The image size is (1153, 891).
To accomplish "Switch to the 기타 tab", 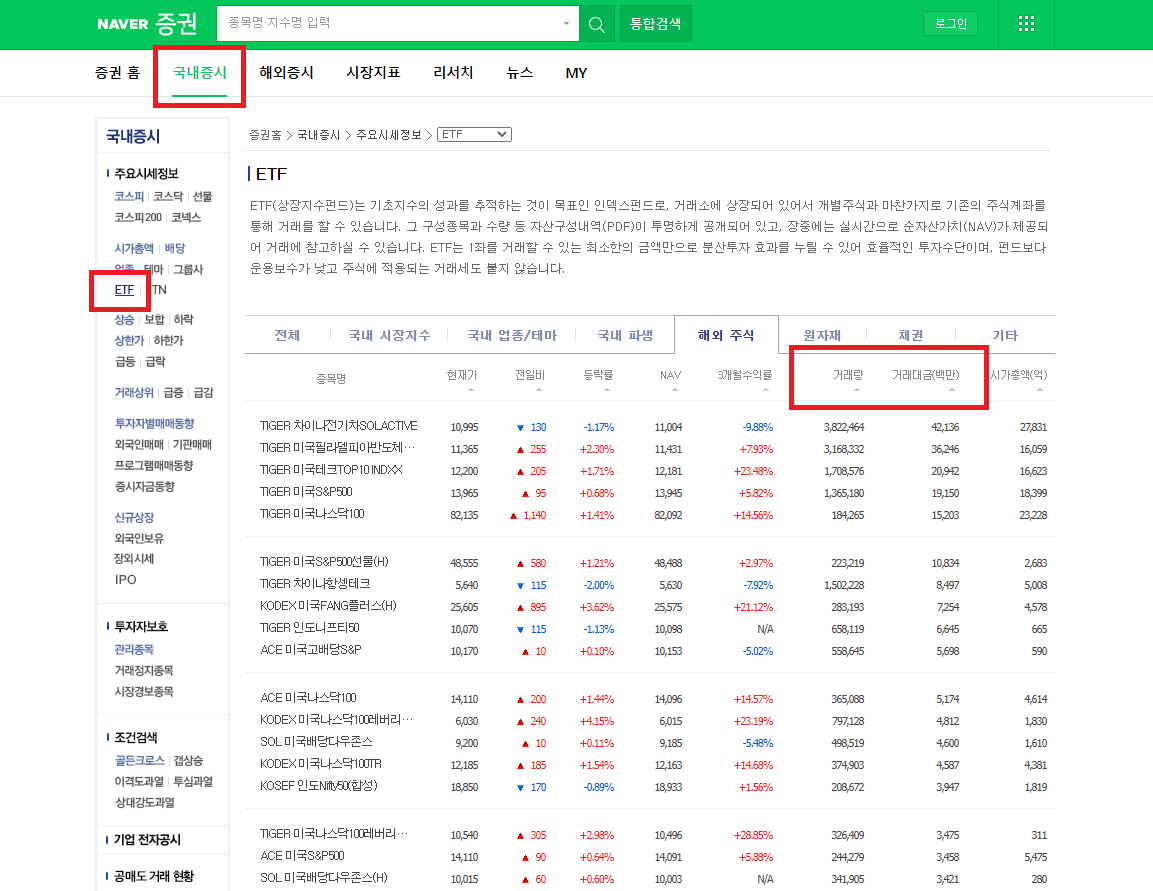I will [x=1004, y=335].
